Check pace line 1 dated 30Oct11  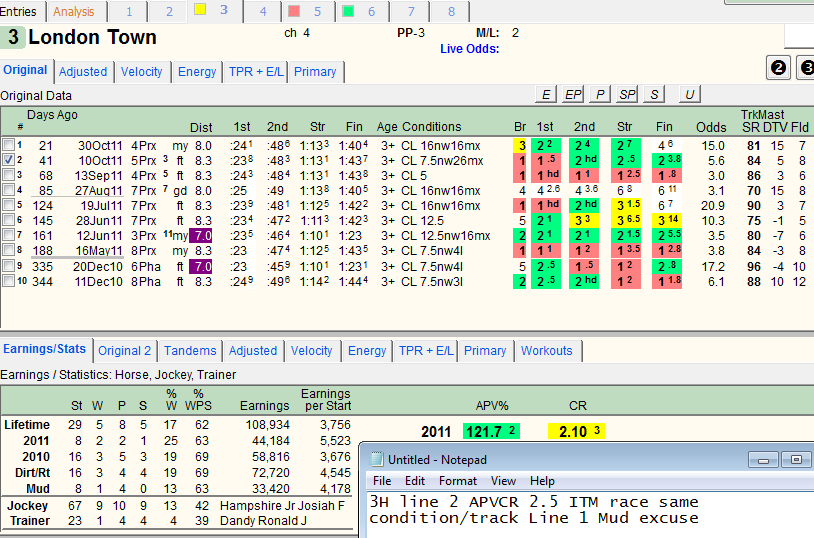coord(8,144)
